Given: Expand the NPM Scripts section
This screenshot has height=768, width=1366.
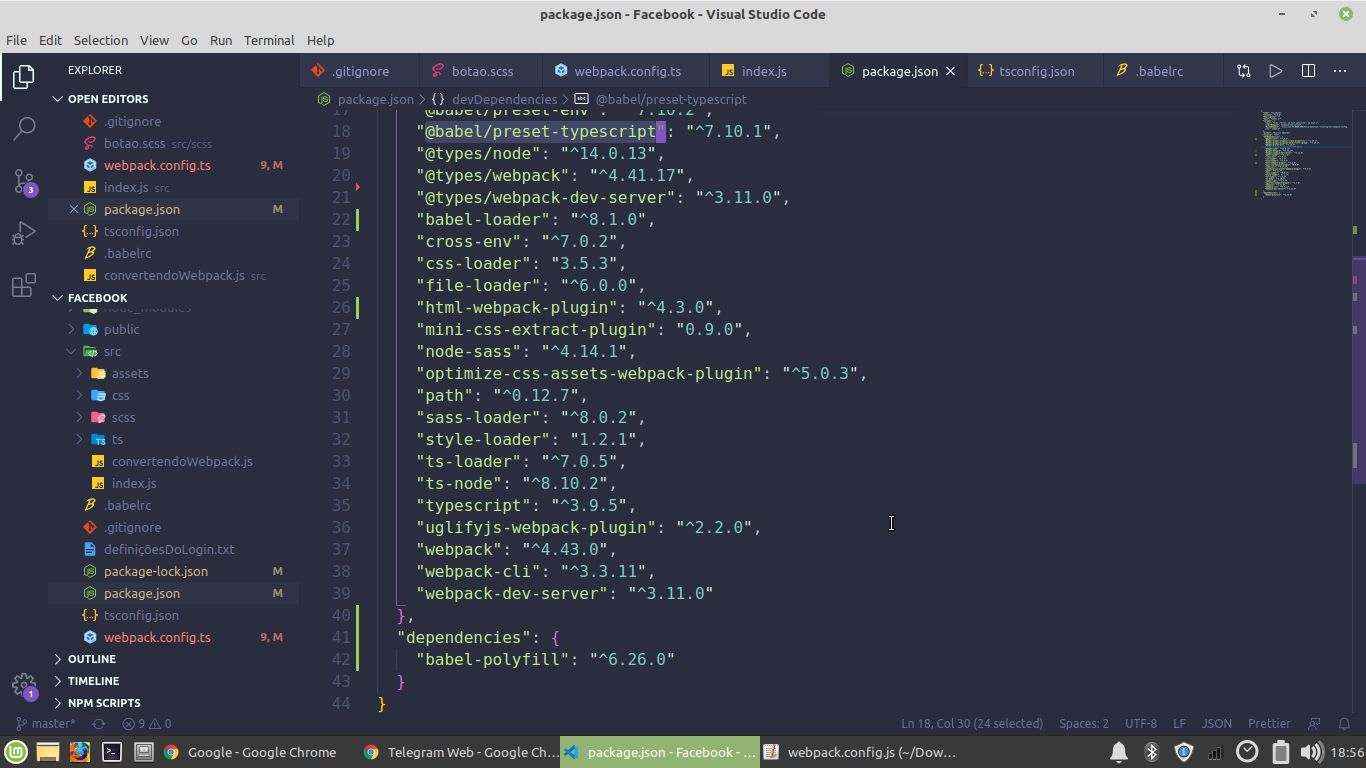Looking at the screenshot, I should pos(173,703).
